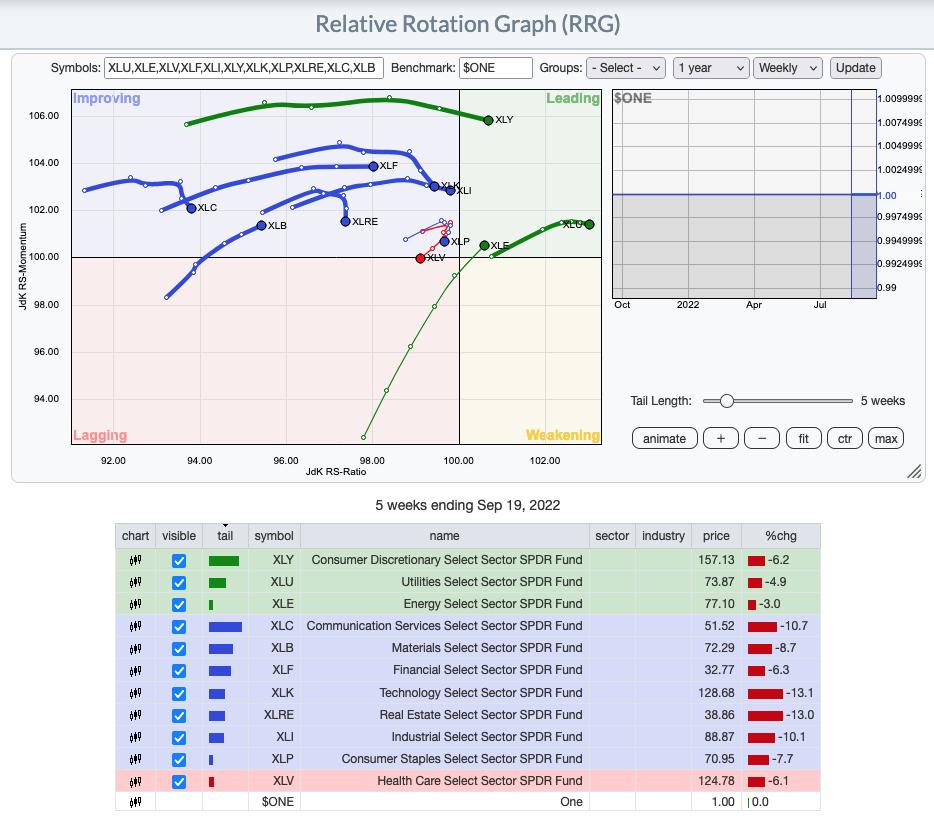The height and width of the screenshot is (819, 934).
Task: Click the Symbols input field
Action: pos(244,68)
